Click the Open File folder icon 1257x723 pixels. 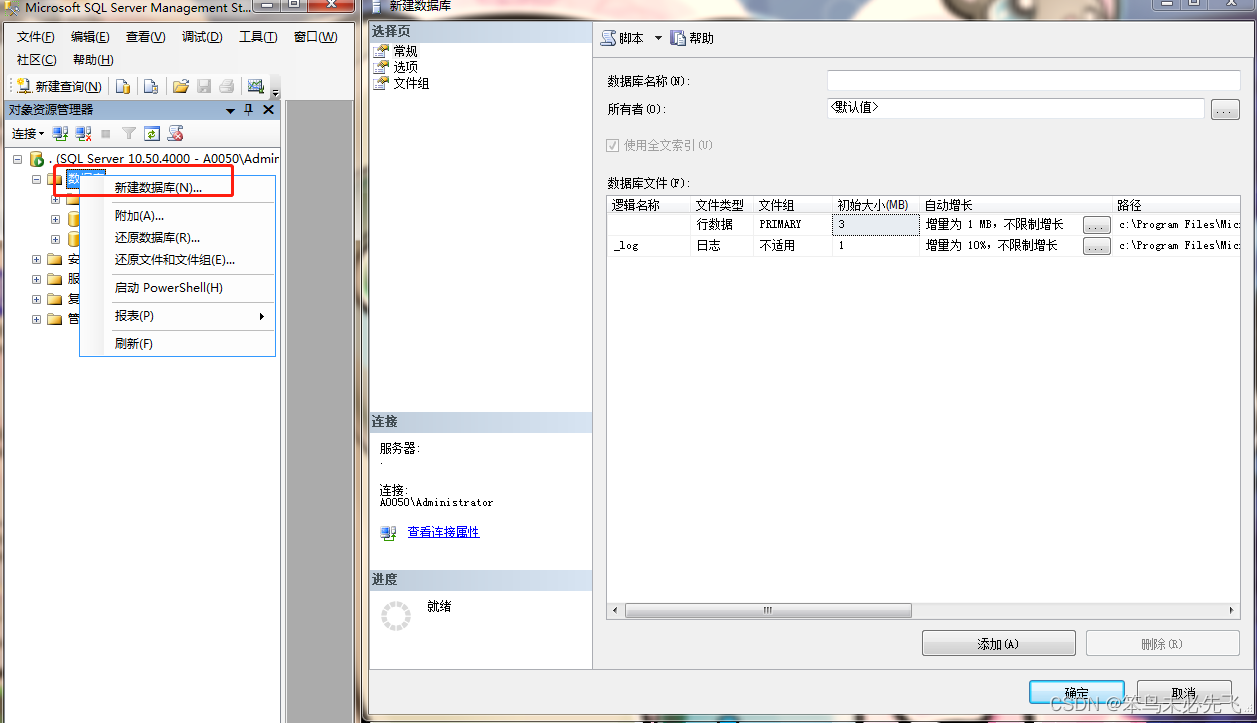click(181, 87)
